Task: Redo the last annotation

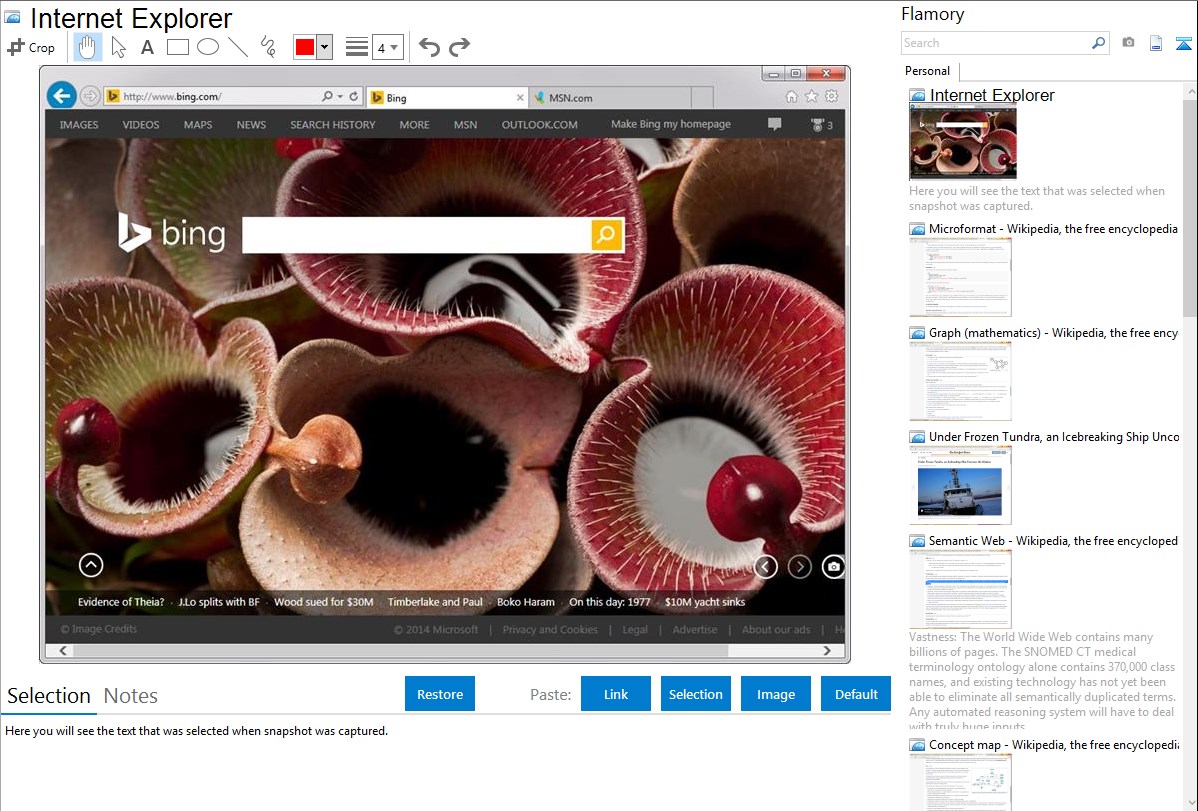Action: [459, 47]
